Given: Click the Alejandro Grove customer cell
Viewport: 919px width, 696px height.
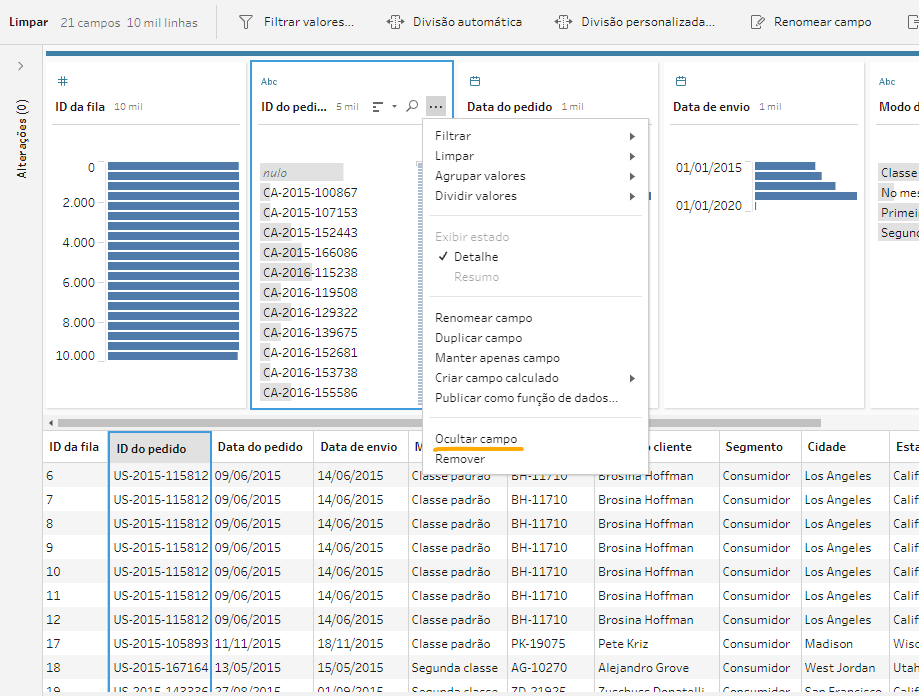Looking at the screenshot, I should [656, 668].
